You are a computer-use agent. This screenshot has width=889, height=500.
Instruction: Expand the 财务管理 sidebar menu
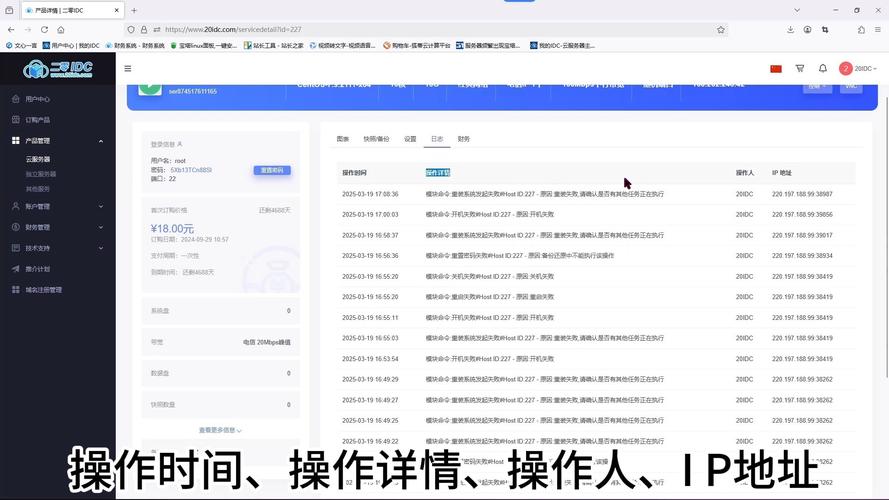101,227
